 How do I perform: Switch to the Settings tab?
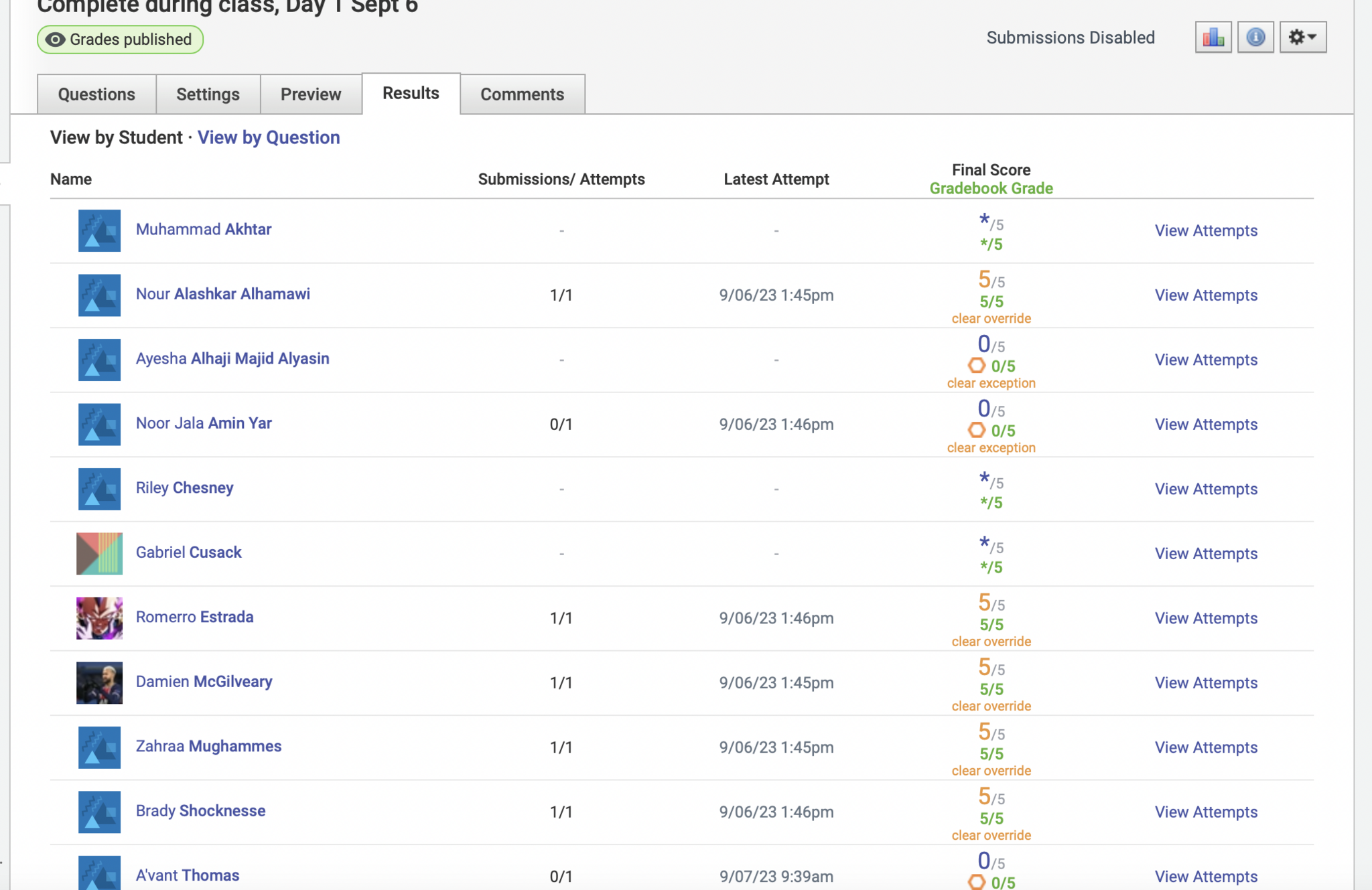(x=208, y=94)
